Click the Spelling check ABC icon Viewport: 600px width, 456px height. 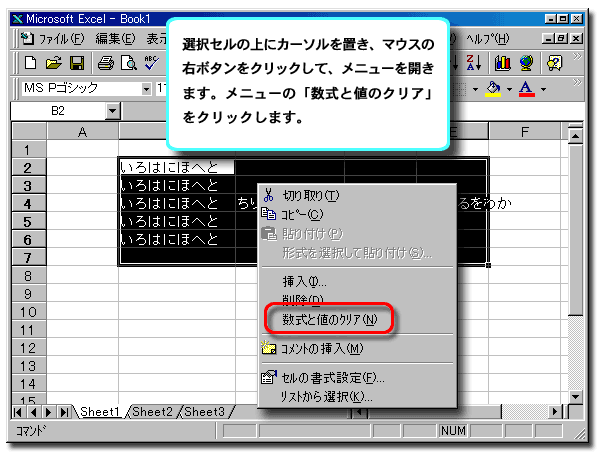[152, 63]
